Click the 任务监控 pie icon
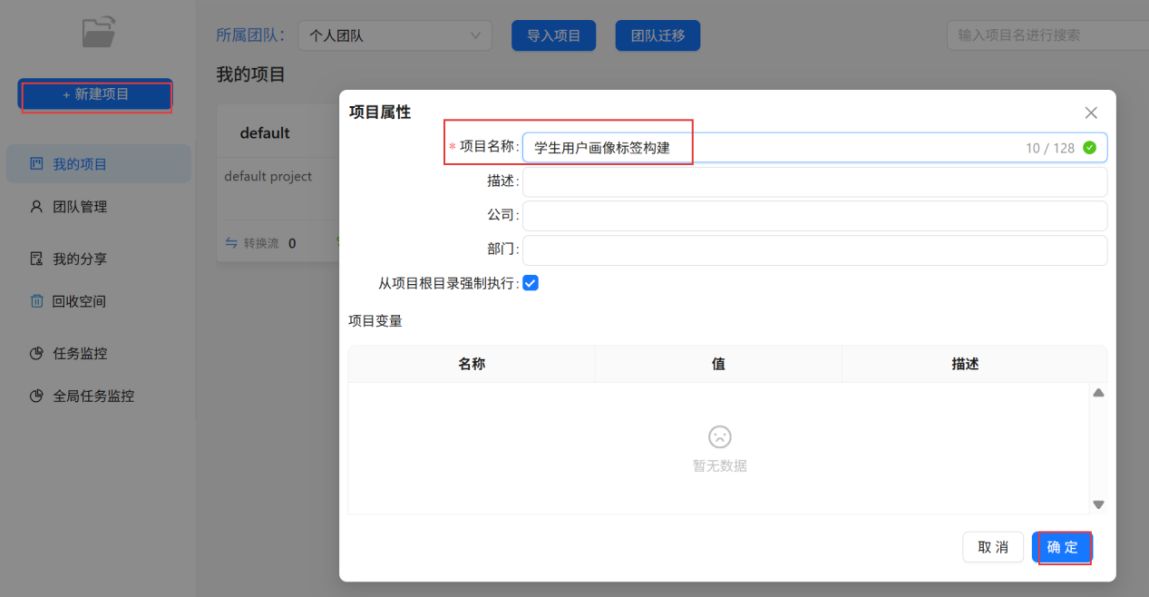Image resolution: width=1149 pixels, height=597 pixels. point(36,353)
